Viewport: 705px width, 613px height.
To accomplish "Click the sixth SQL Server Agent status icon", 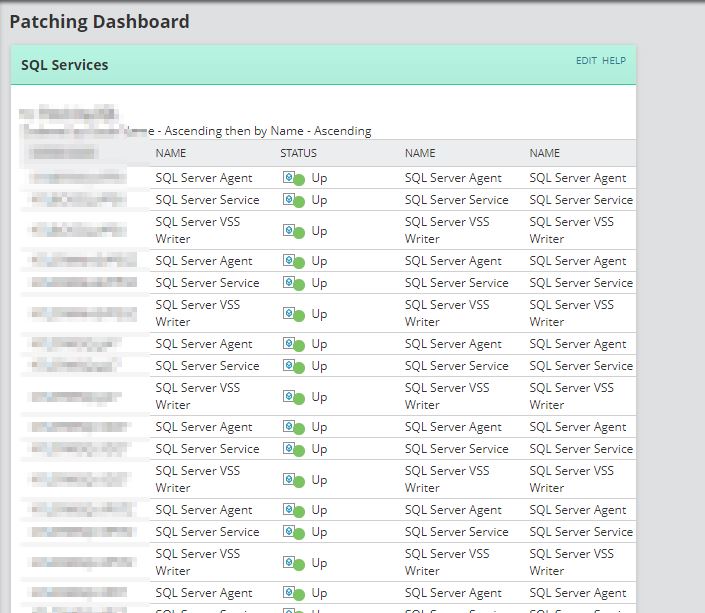I will (x=294, y=593).
